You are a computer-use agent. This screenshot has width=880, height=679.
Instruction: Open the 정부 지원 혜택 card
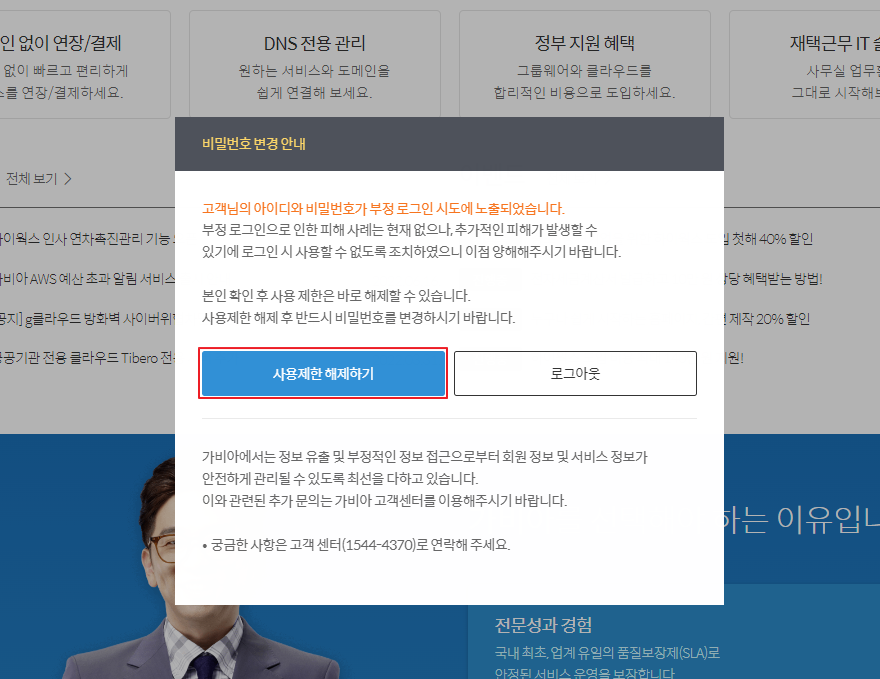[x=585, y=65]
